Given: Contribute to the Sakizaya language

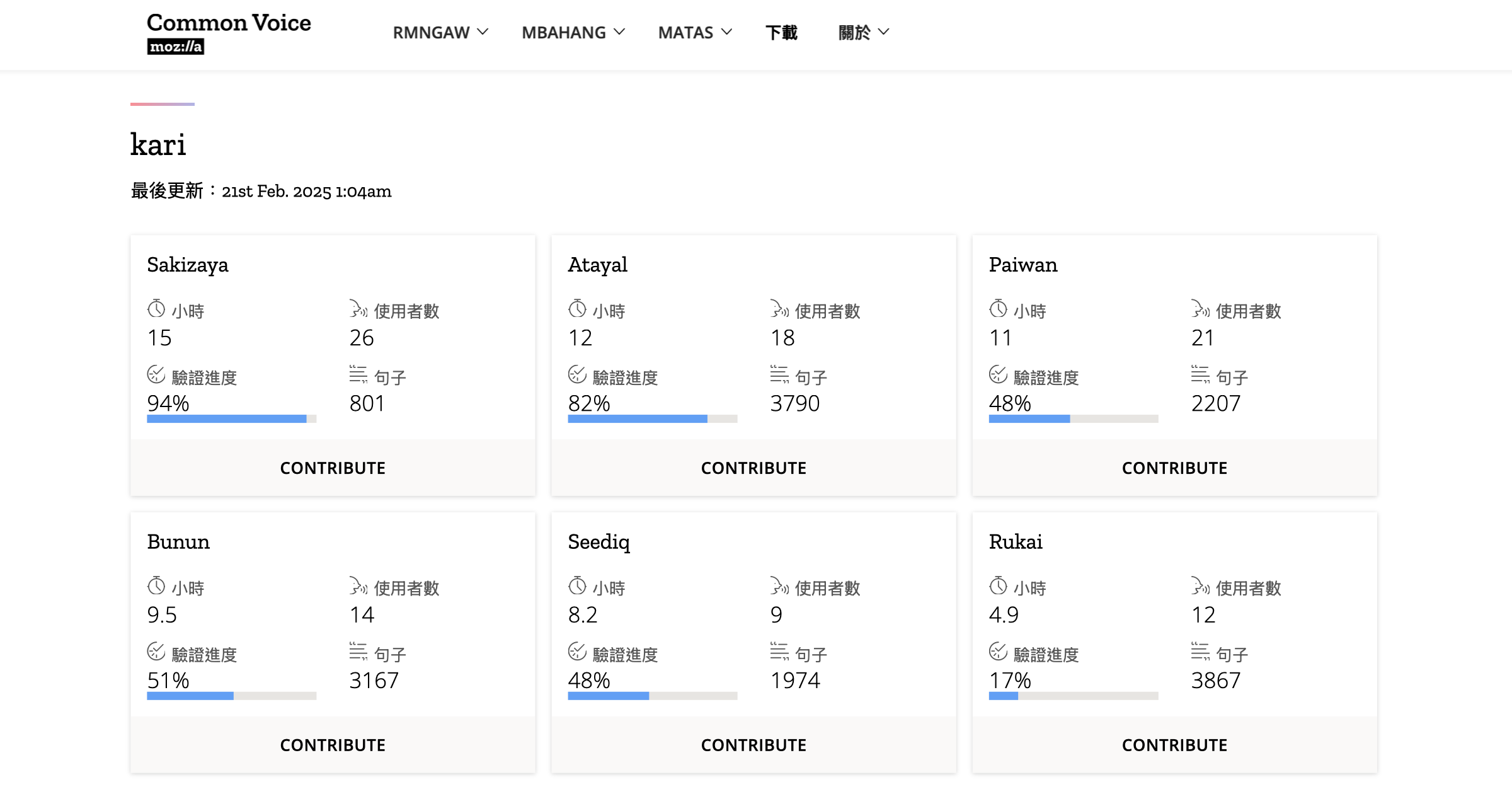Looking at the screenshot, I should click(333, 468).
